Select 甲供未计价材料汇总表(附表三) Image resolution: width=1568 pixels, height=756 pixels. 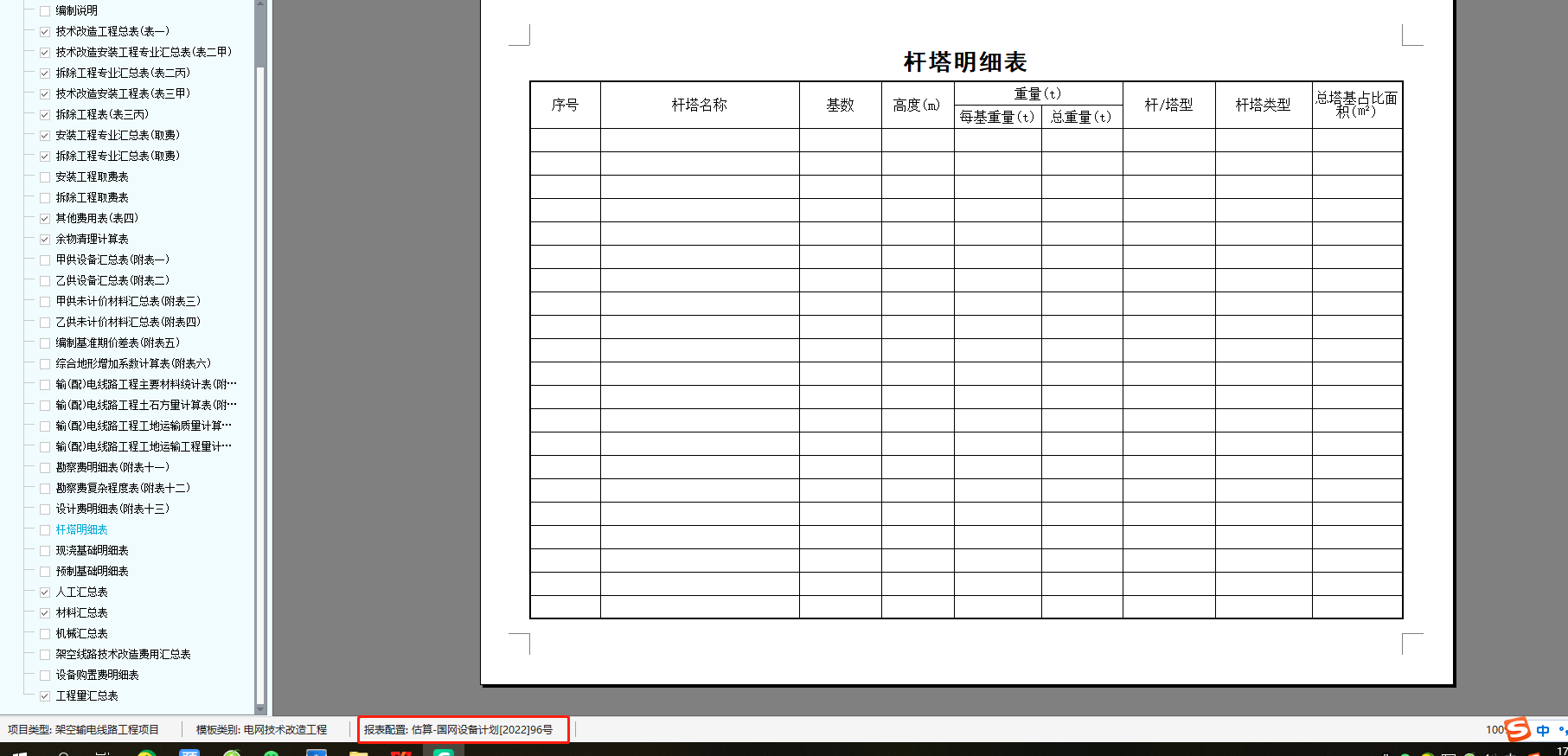pyautogui.click(x=128, y=301)
